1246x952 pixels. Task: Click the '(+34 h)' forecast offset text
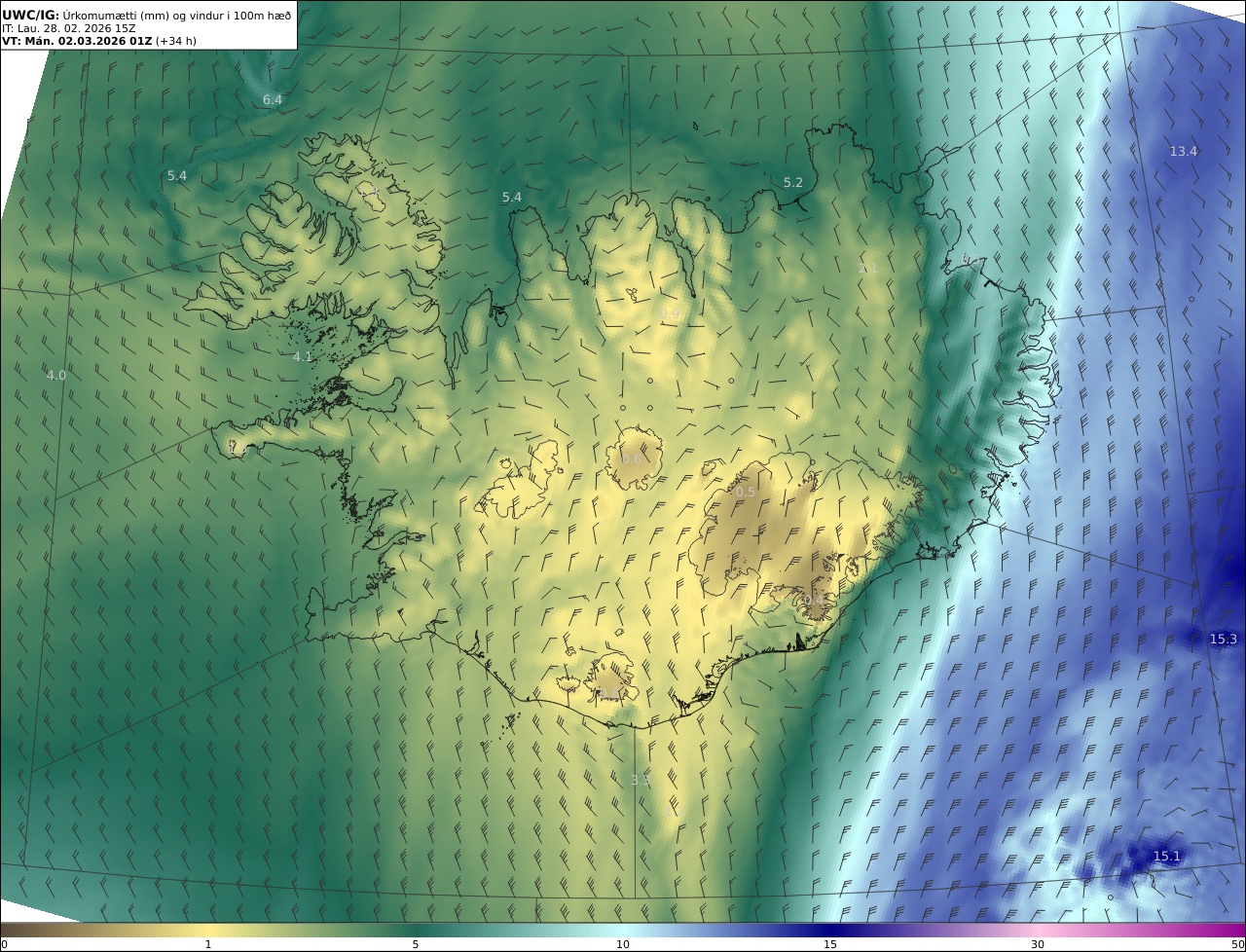176,41
